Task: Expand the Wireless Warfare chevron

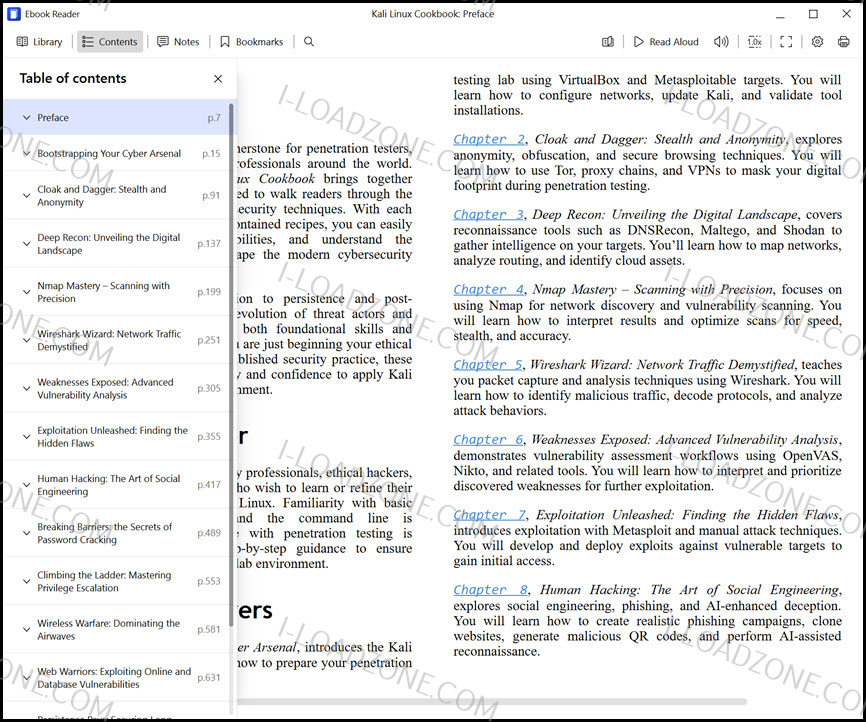Action: point(26,629)
